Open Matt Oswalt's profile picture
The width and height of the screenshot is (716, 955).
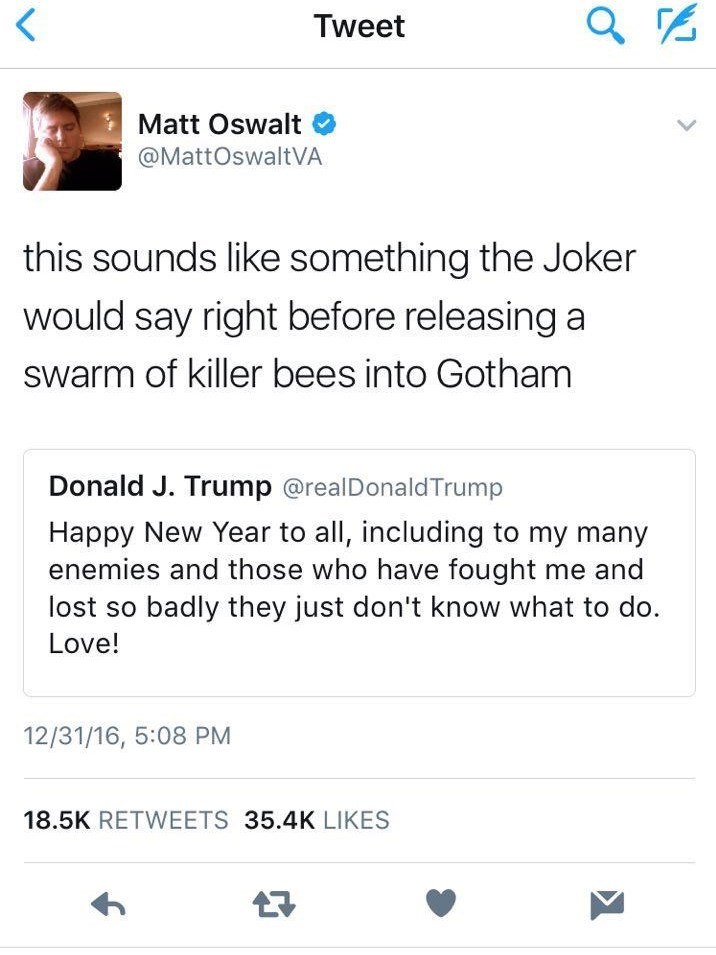(72, 141)
